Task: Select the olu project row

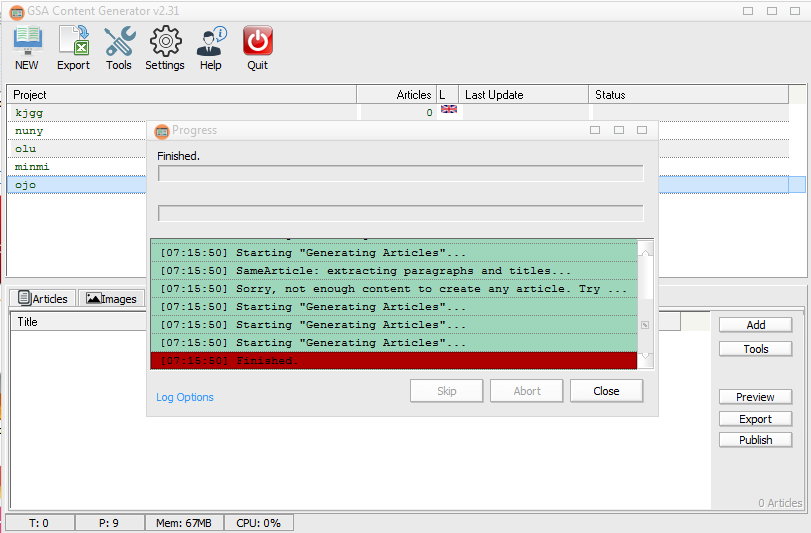Action: point(77,149)
